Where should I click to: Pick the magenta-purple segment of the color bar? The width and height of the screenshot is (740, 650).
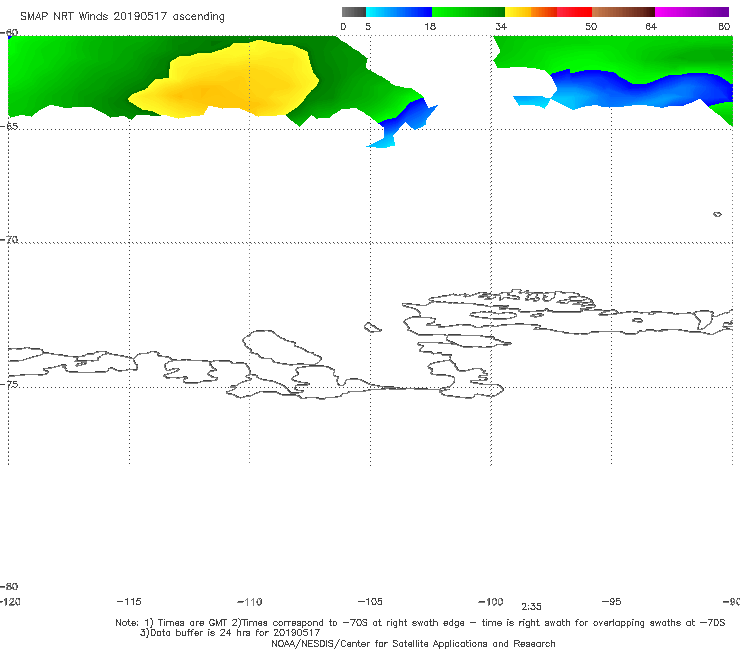point(692,12)
